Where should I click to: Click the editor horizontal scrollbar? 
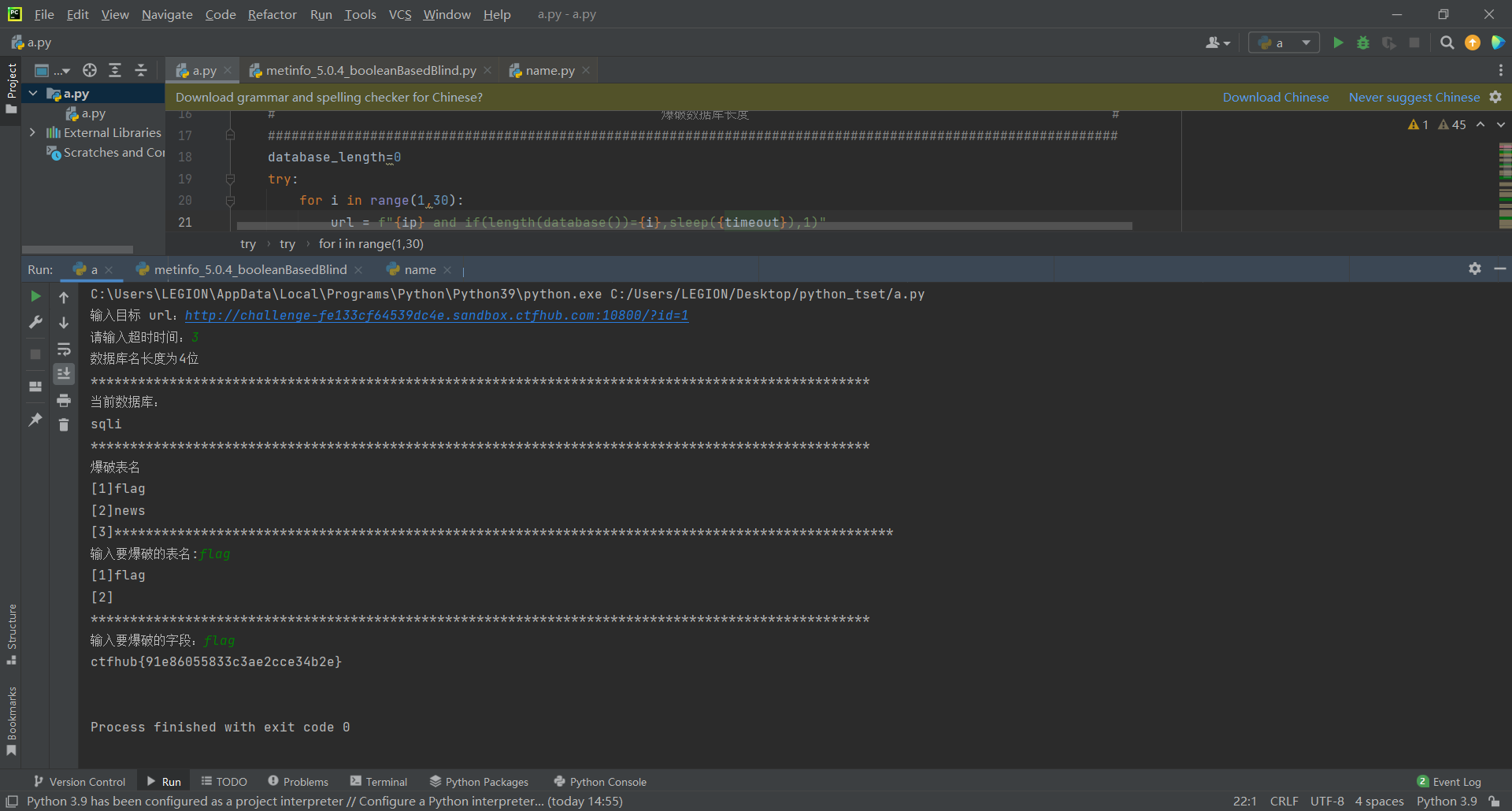click(x=684, y=226)
